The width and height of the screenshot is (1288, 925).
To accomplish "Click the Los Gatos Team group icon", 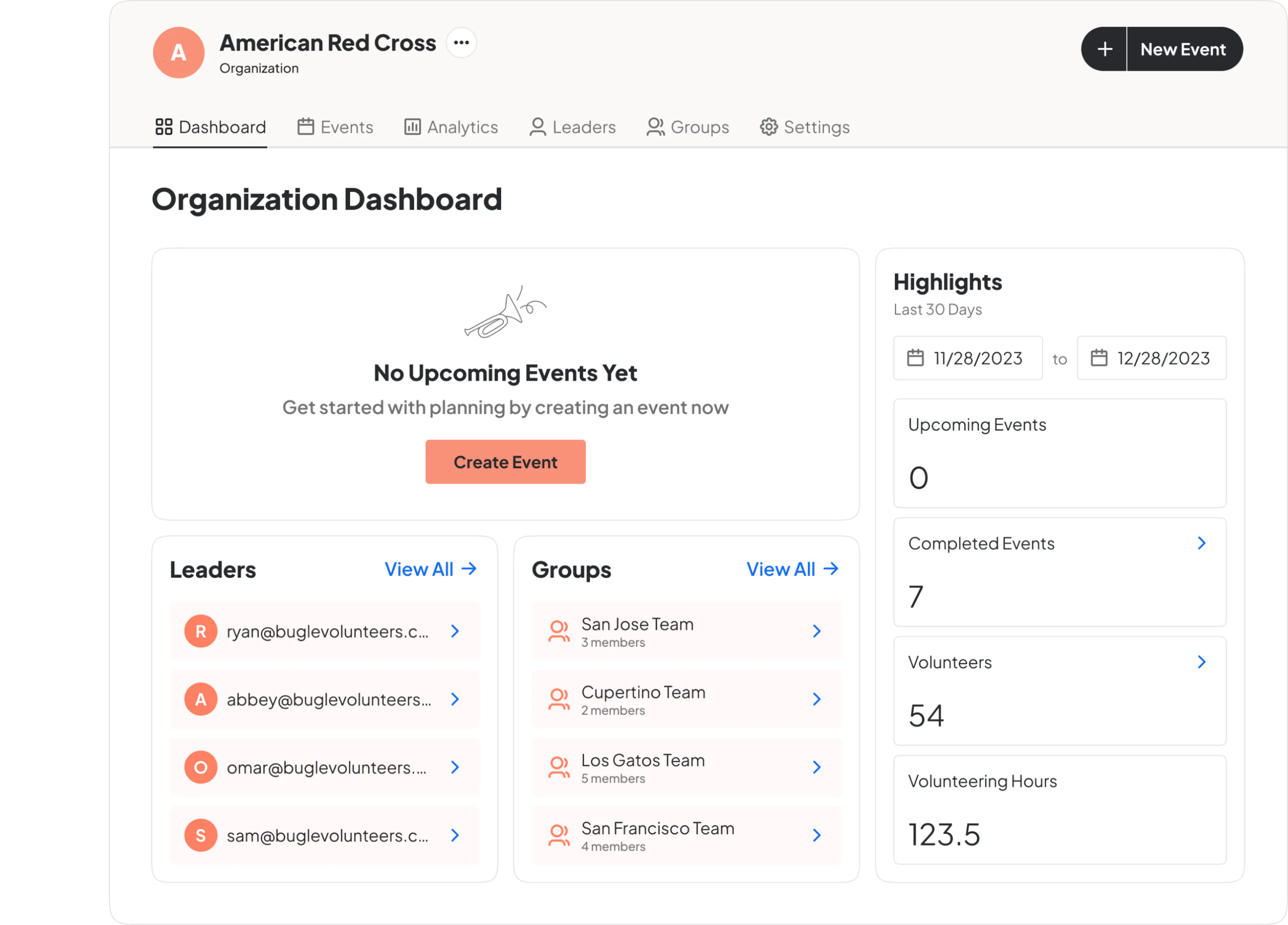I will (559, 767).
